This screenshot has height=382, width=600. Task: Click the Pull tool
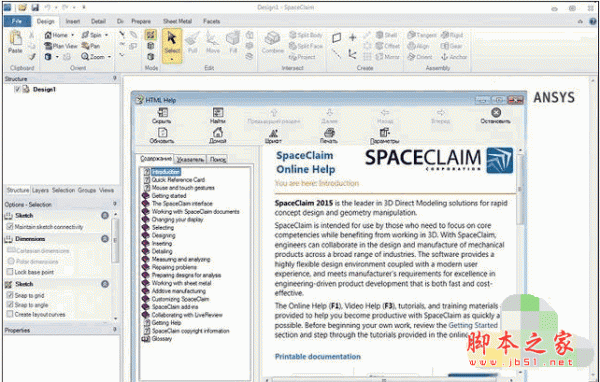pyautogui.click(x=192, y=43)
